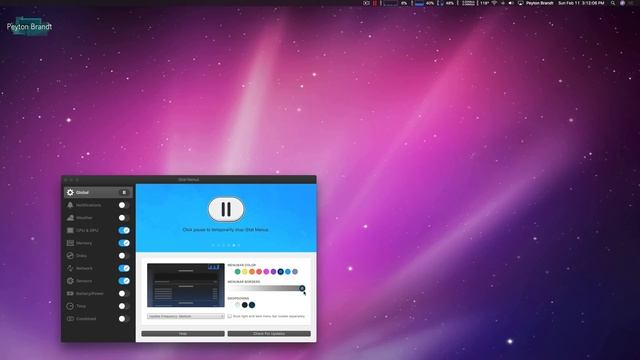Click the menu bar preview thumbnail
This screenshot has height=360, width=640.
pos(186,285)
